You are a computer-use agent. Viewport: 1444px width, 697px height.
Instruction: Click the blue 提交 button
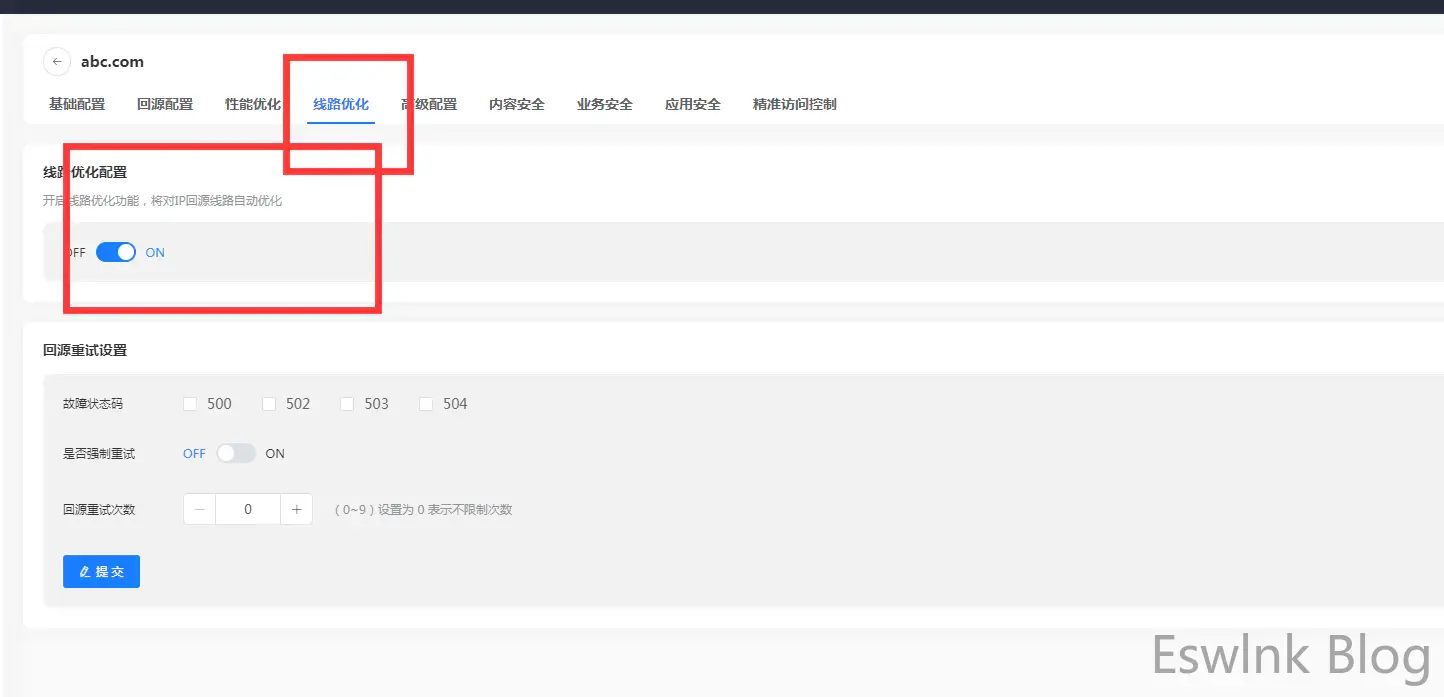point(101,572)
